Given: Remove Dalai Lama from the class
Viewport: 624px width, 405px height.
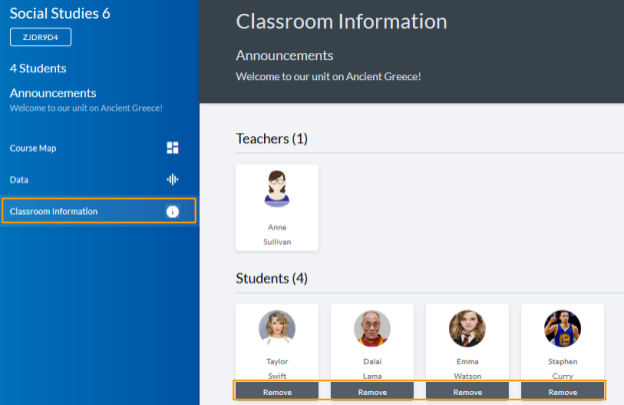Looking at the screenshot, I should (372, 392).
